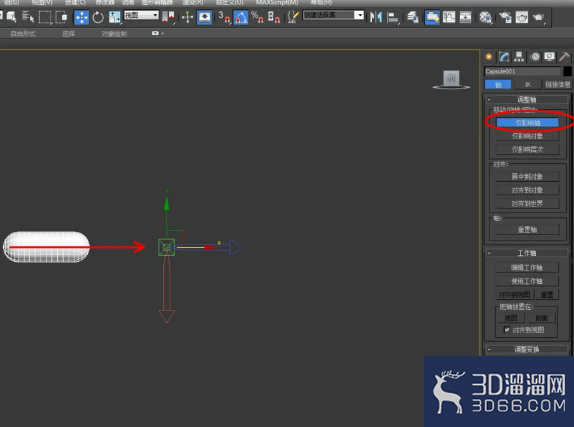Open the Material Editor icon
Screen dimensions: 574x427
coord(485,17)
